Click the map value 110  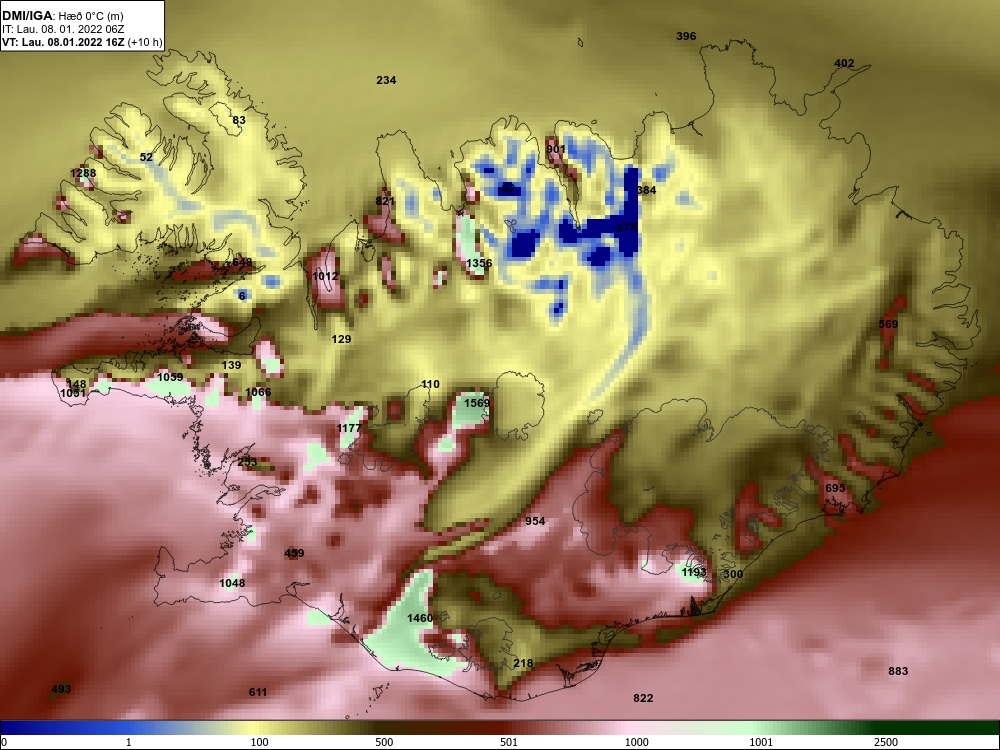[x=430, y=384]
